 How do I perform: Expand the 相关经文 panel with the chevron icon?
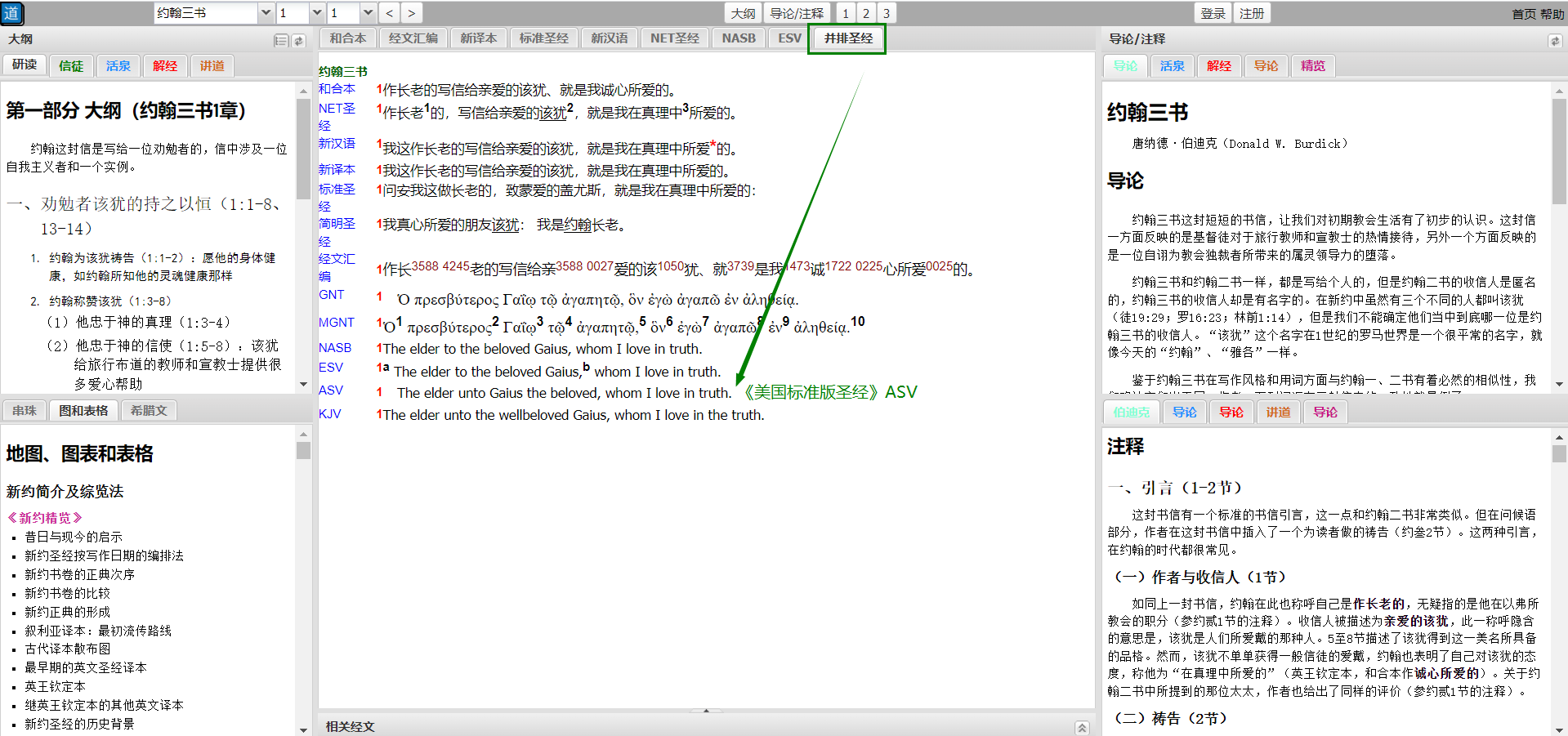pyautogui.click(x=1082, y=727)
